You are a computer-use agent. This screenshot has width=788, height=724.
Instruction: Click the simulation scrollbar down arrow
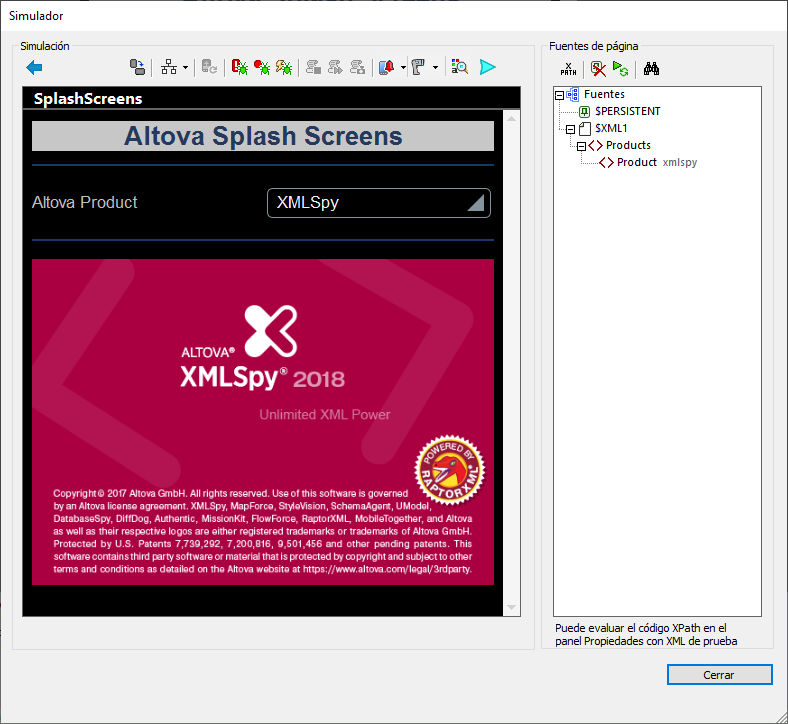click(512, 607)
